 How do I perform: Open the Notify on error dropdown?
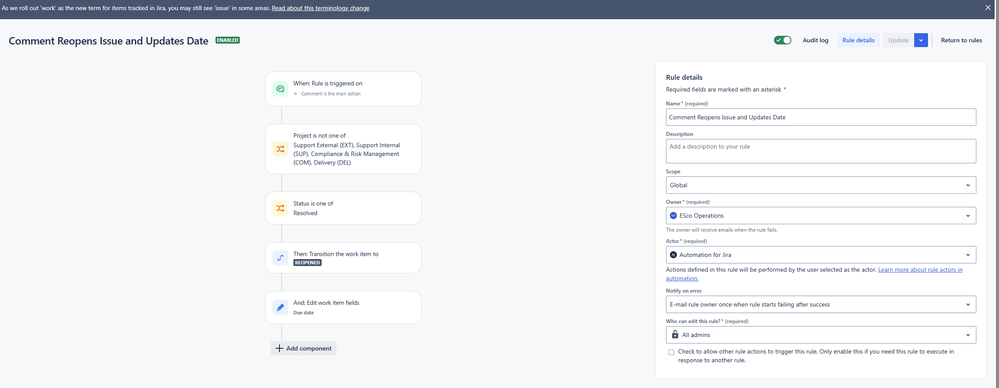click(821, 305)
